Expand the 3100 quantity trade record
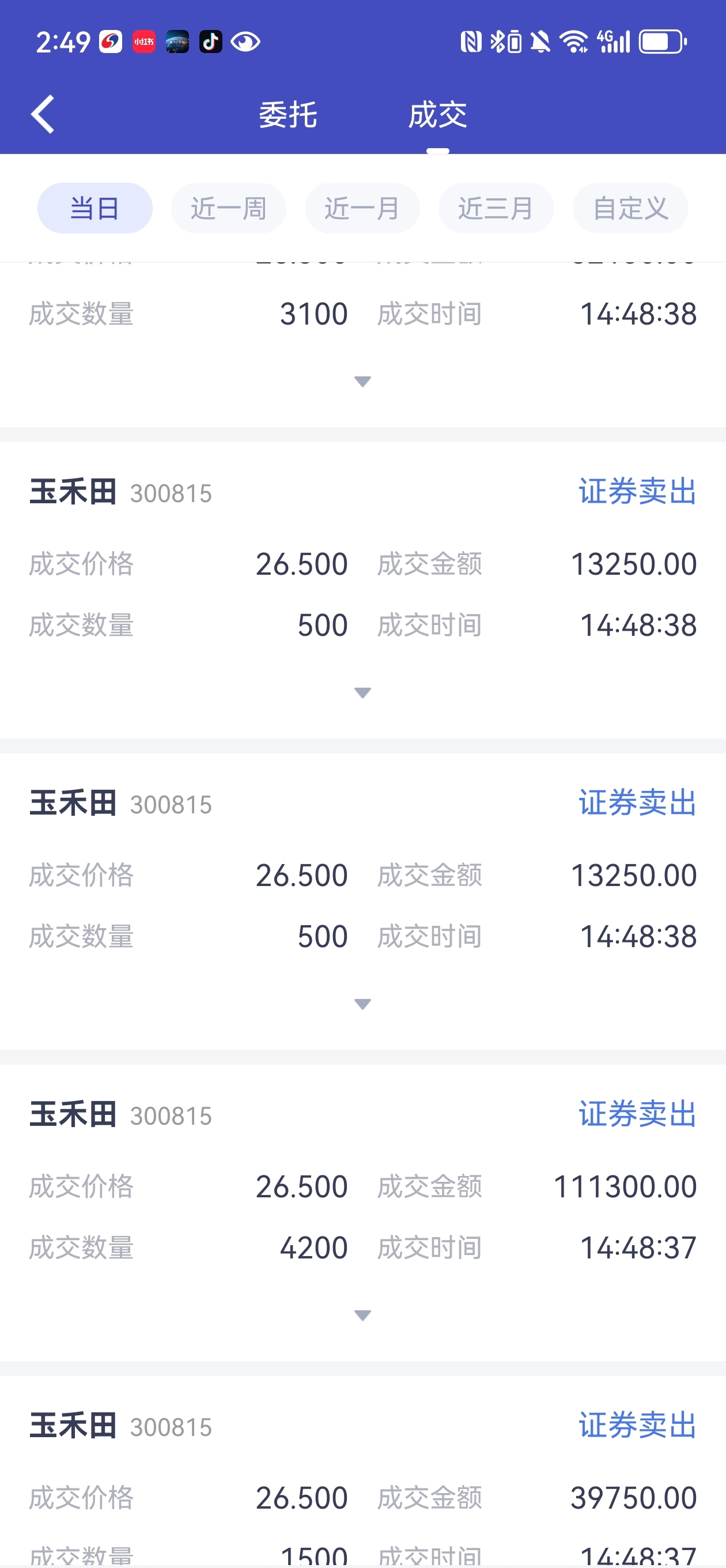This screenshot has width=726, height=1568. coord(362,382)
